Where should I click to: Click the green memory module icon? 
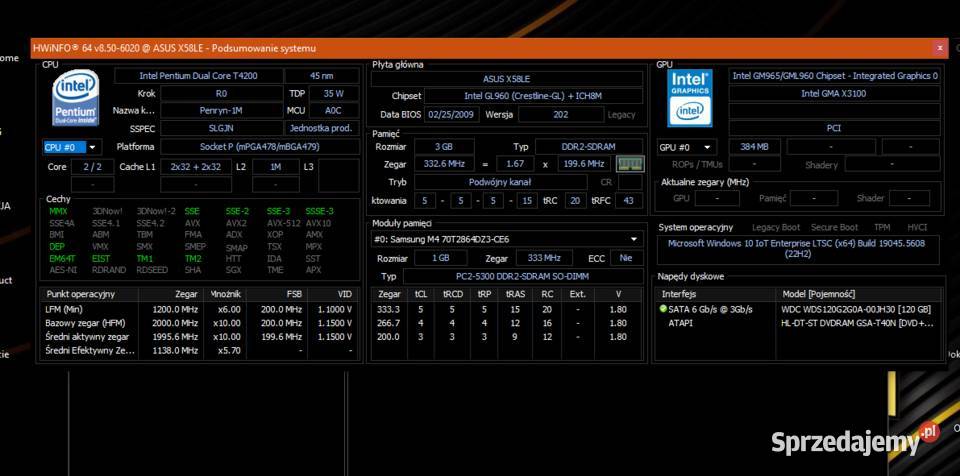[x=629, y=164]
